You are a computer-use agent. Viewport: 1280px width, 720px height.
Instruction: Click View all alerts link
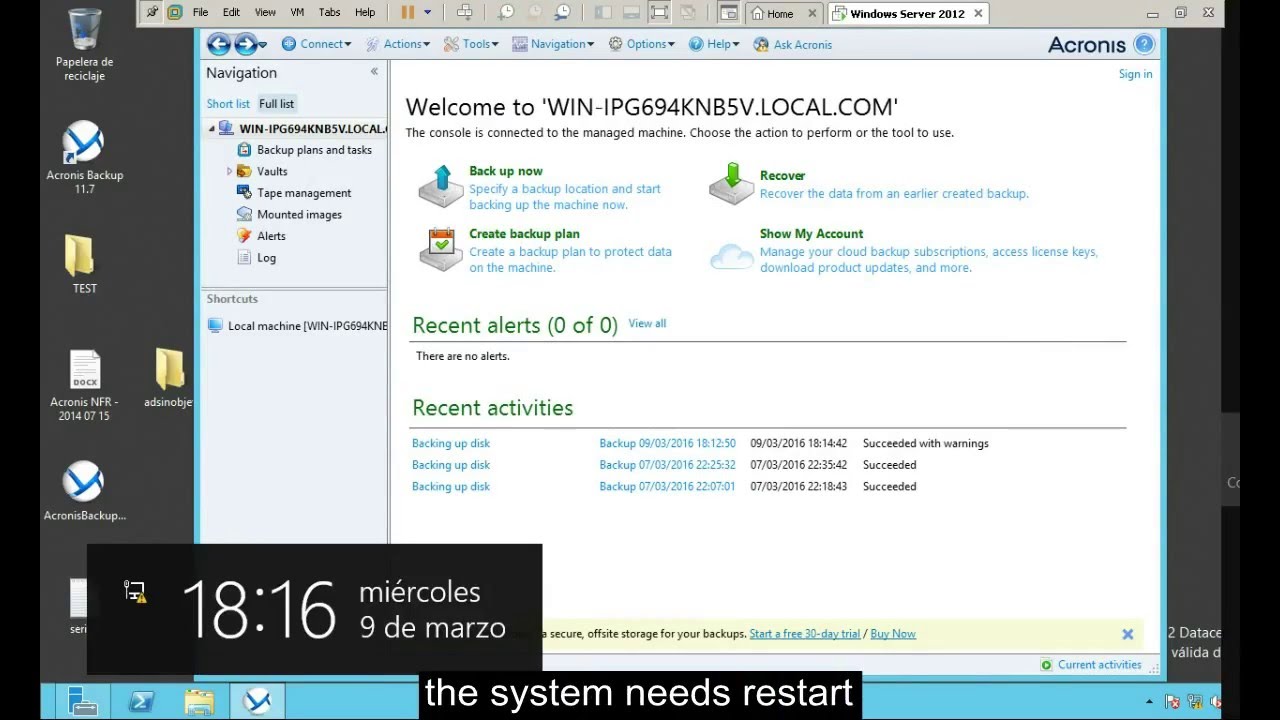pyautogui.click(x=647, y=323)
